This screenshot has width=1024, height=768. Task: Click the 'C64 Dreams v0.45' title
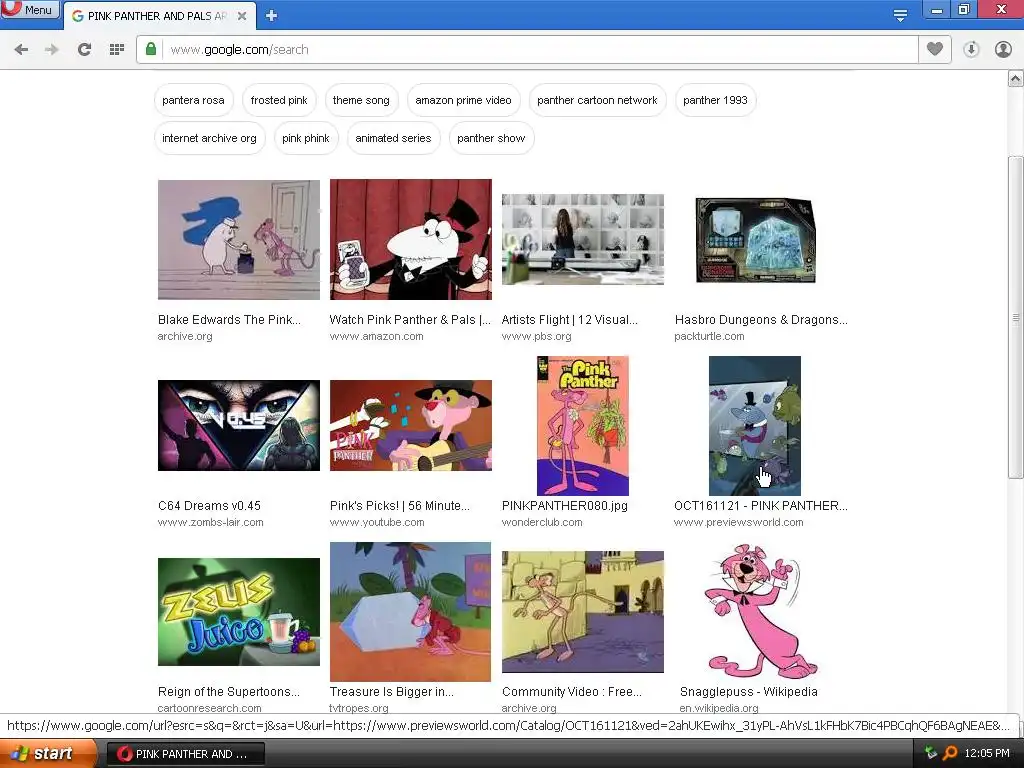pyautogui.click(x=209, y=505)
